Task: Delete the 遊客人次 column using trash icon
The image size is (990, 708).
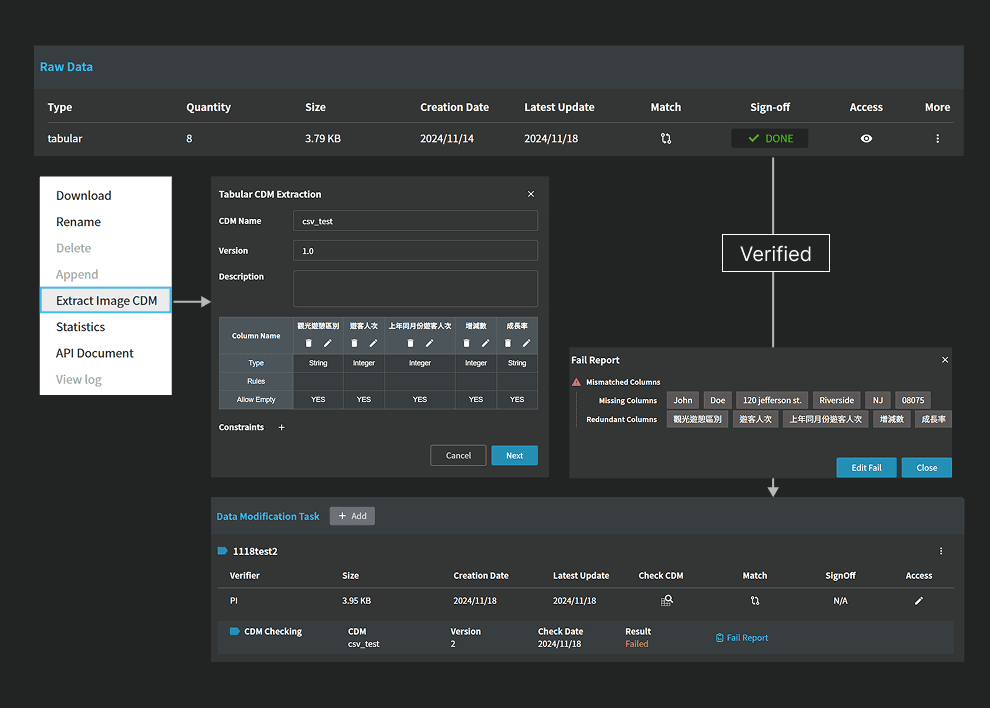Action: click(354, 343)
